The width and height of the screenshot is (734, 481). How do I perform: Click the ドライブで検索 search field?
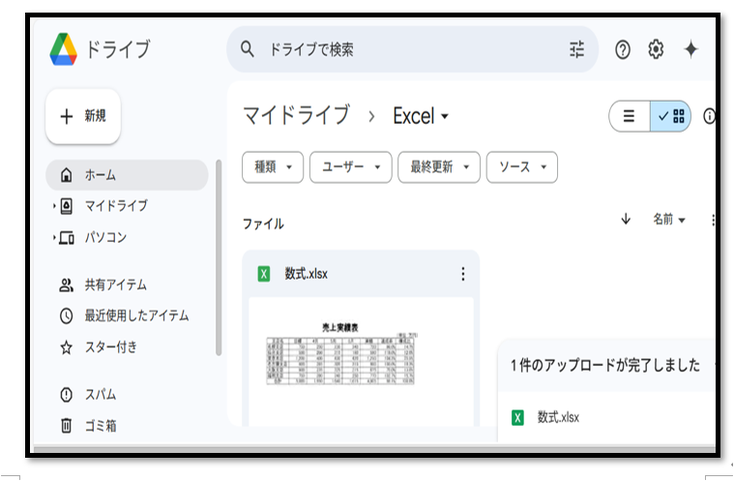point(412,49)
